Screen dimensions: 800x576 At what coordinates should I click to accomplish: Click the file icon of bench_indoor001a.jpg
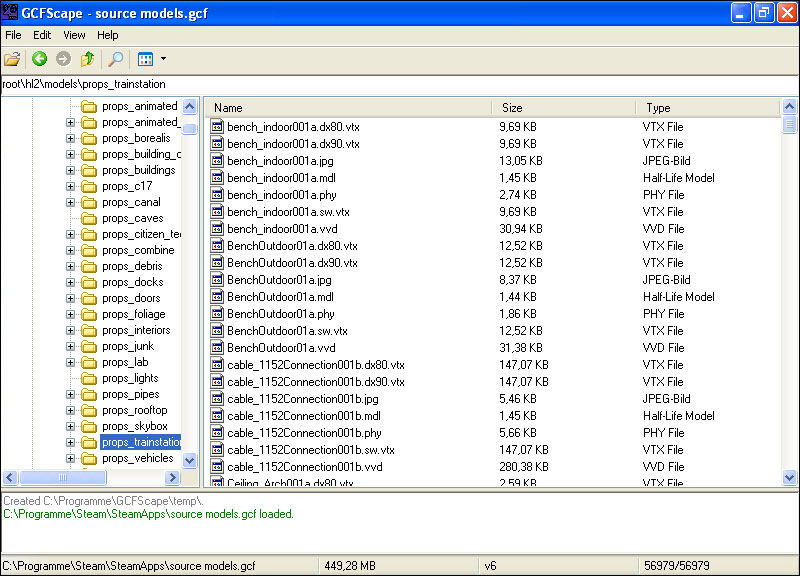[x=217, y=161]
